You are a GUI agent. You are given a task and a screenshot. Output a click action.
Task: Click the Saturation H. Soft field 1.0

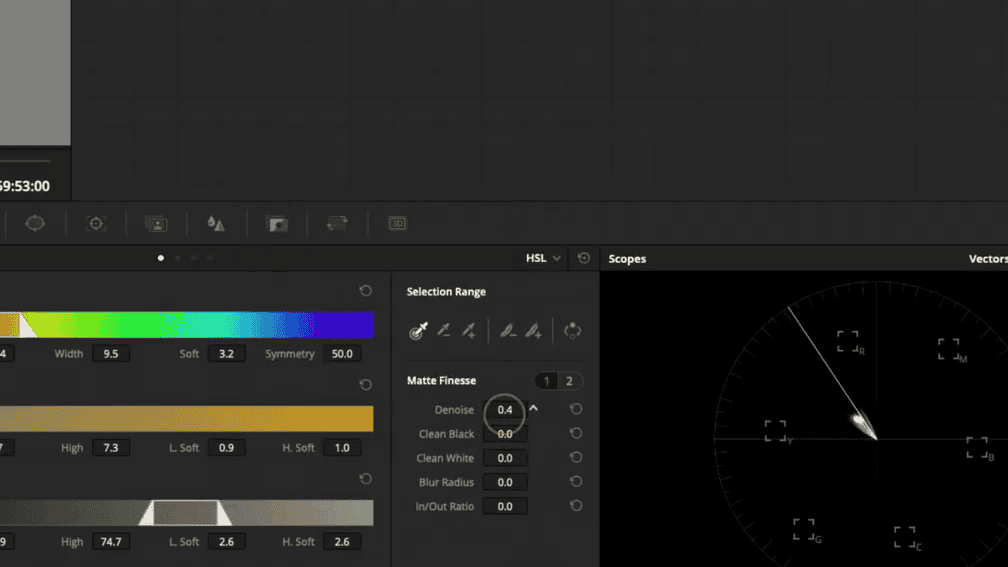[x=342, y=447]
